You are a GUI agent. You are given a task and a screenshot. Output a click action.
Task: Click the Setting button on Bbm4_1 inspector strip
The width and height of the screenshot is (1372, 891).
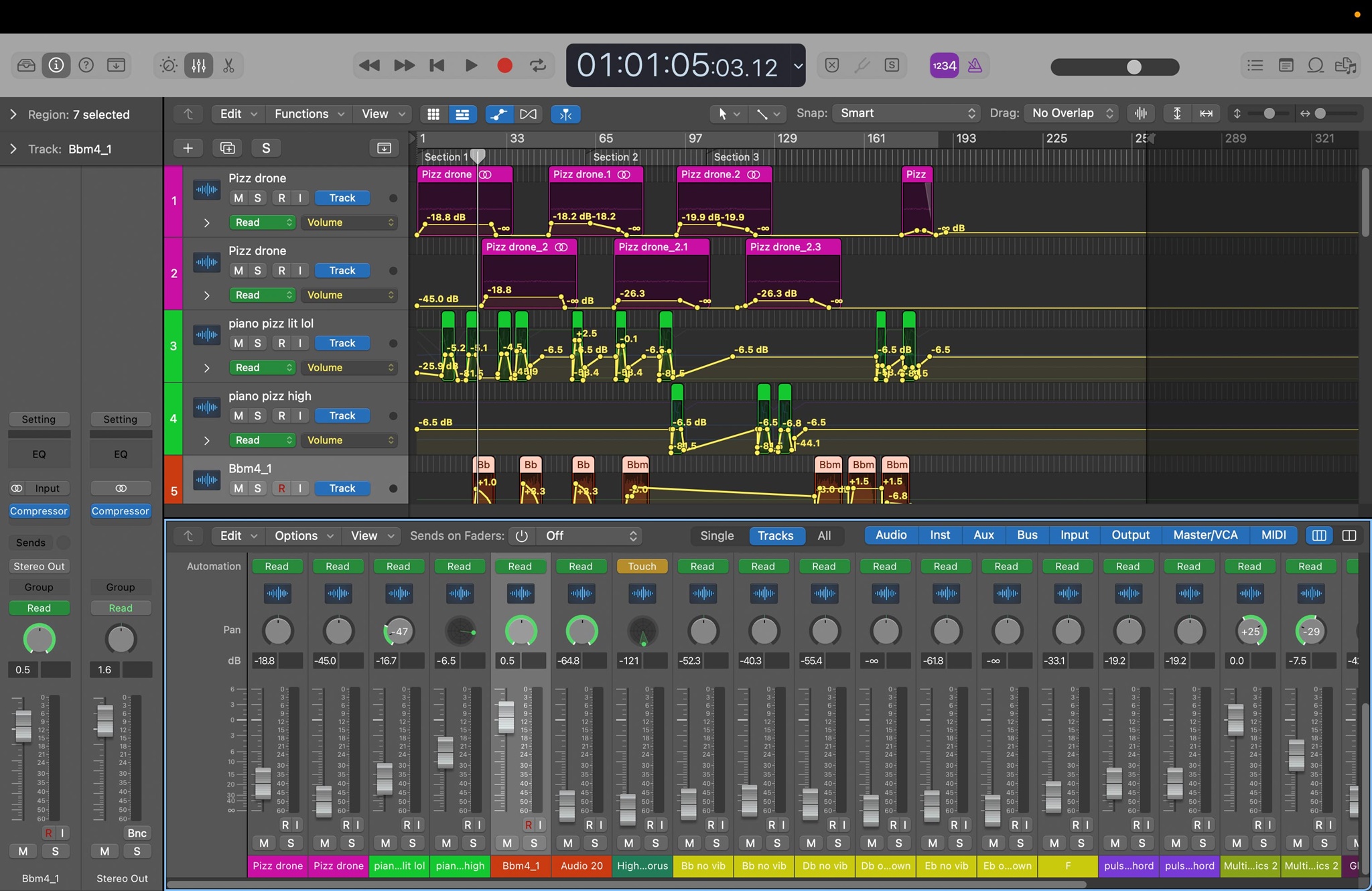pyautogui.click(x=39, y=419)
